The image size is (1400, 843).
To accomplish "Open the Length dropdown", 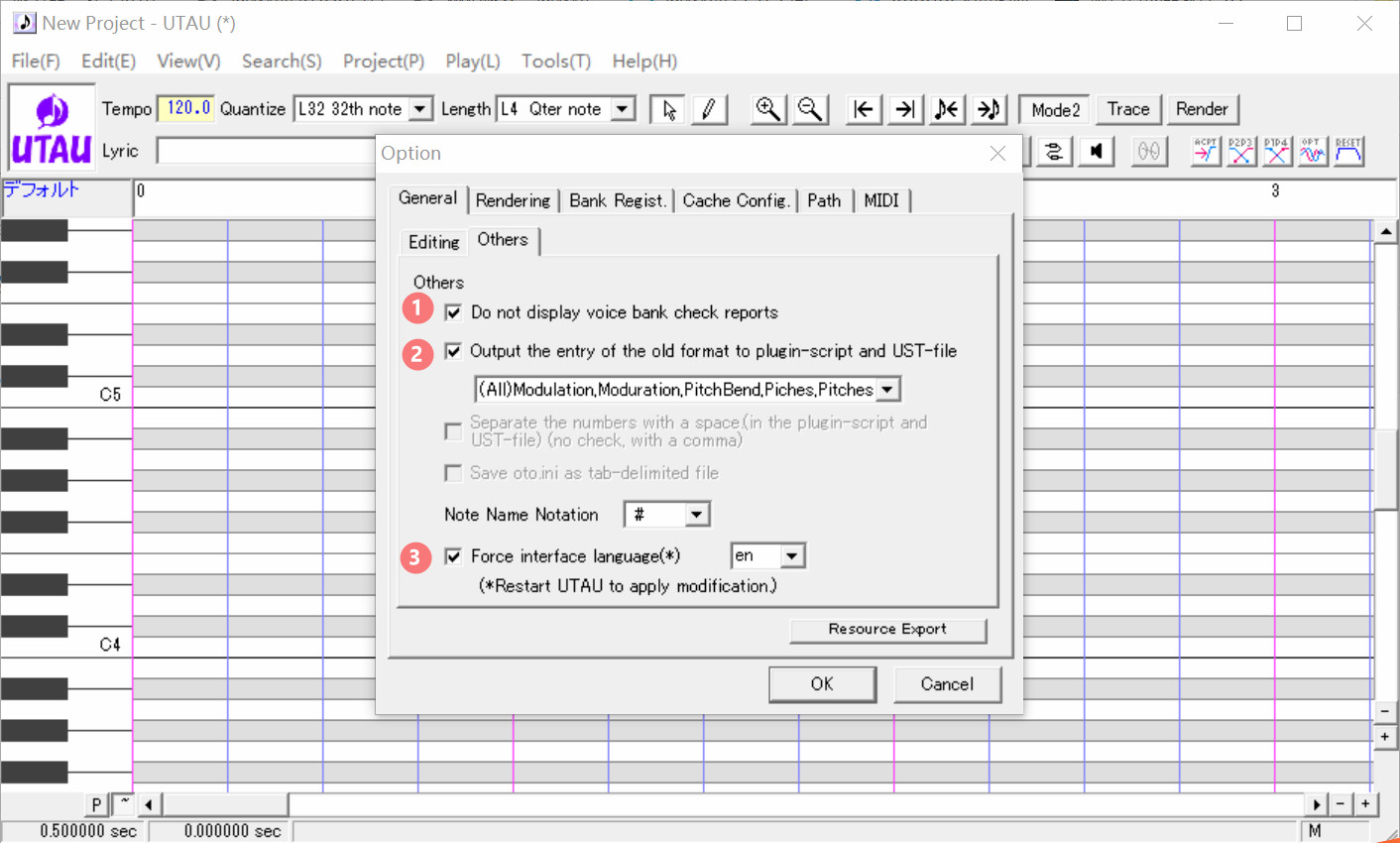I will (x=623, y=109).
